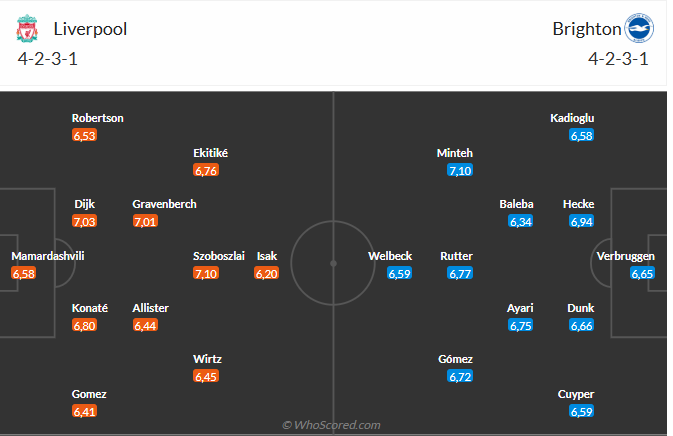This screenshot has width=673, height=436.
Task: Select Welbeck's 6,59 rating badge
Action: [x=400, y=273]
